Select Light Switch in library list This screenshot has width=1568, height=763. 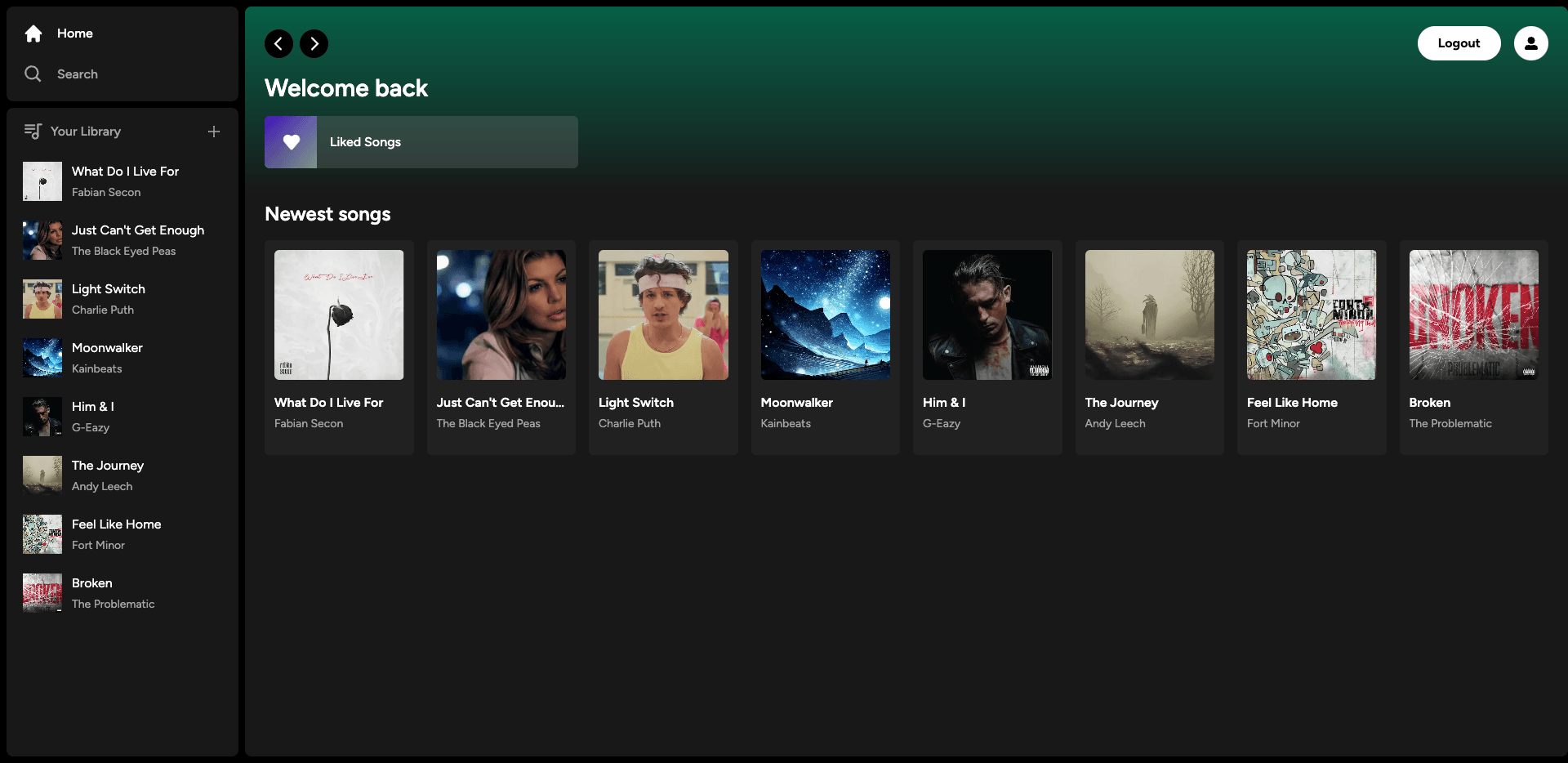coord(122,299)
